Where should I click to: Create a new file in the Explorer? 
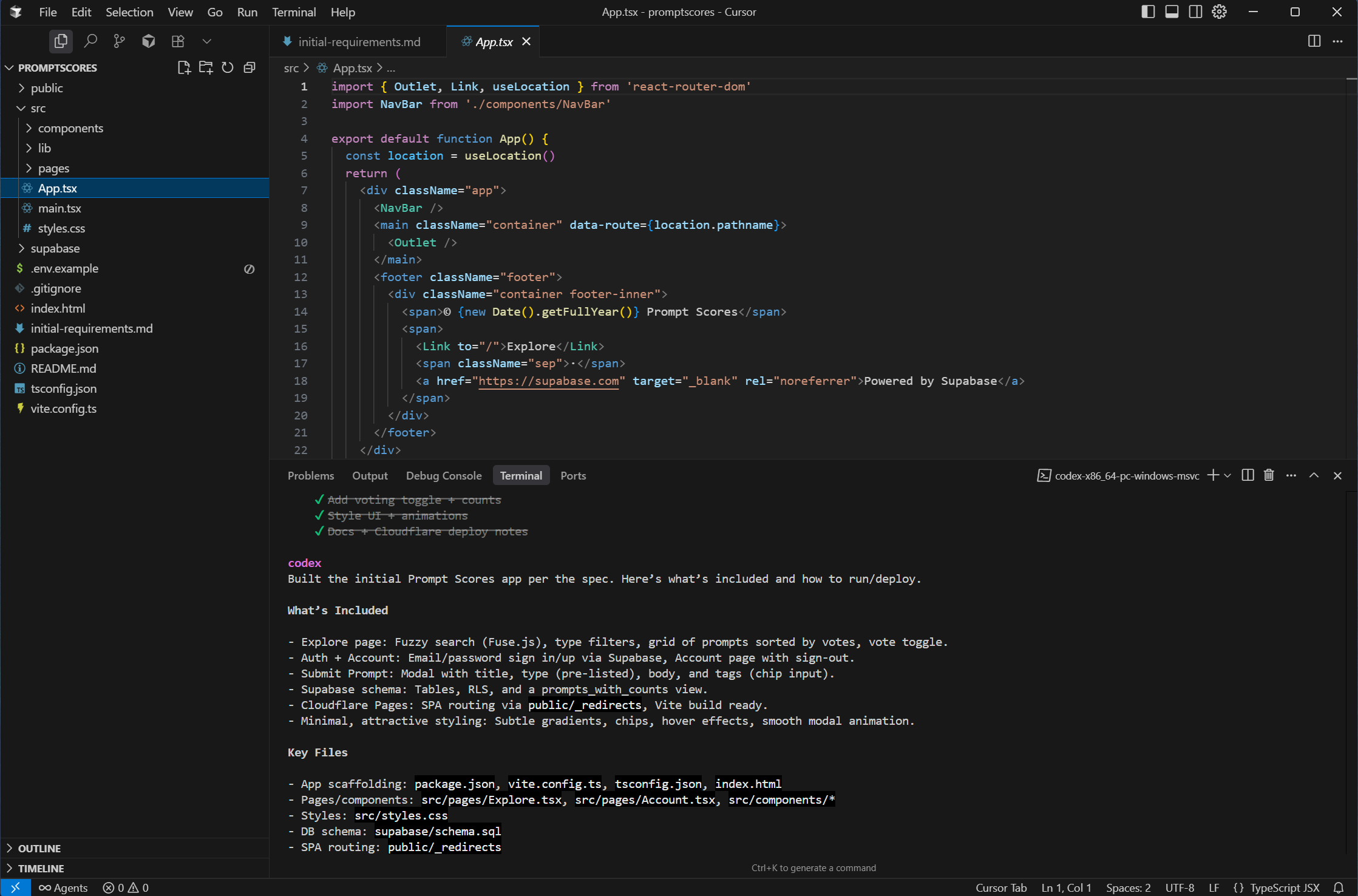tap(184, 67)
